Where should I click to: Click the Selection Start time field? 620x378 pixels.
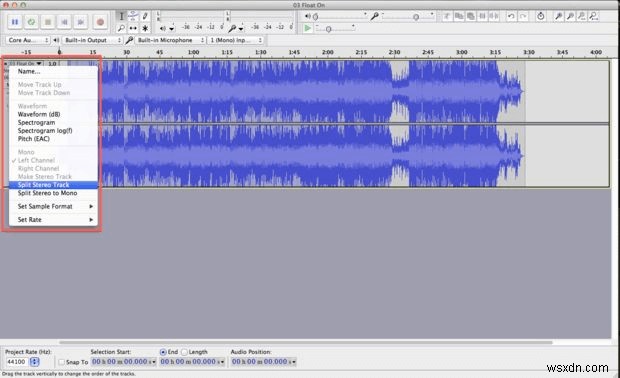coord(123,362)
